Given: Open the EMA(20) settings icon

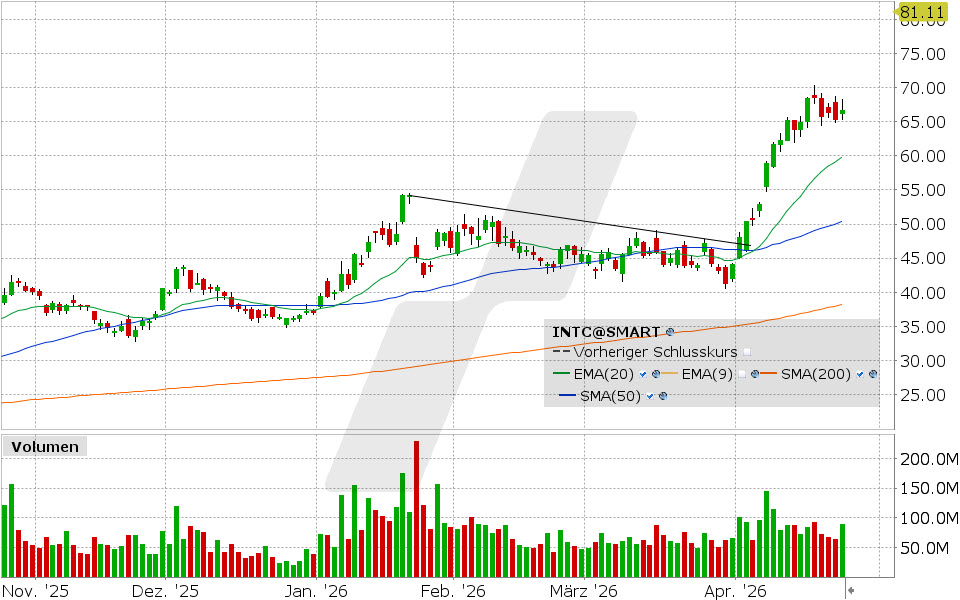Looking at the screenshot, I should 655,374.
